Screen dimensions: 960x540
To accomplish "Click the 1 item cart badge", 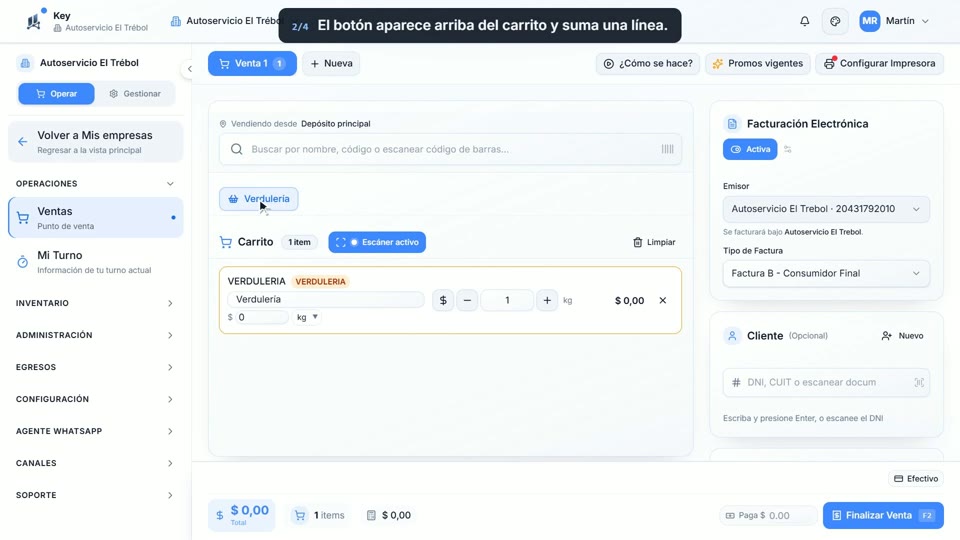I will point(299,242).
